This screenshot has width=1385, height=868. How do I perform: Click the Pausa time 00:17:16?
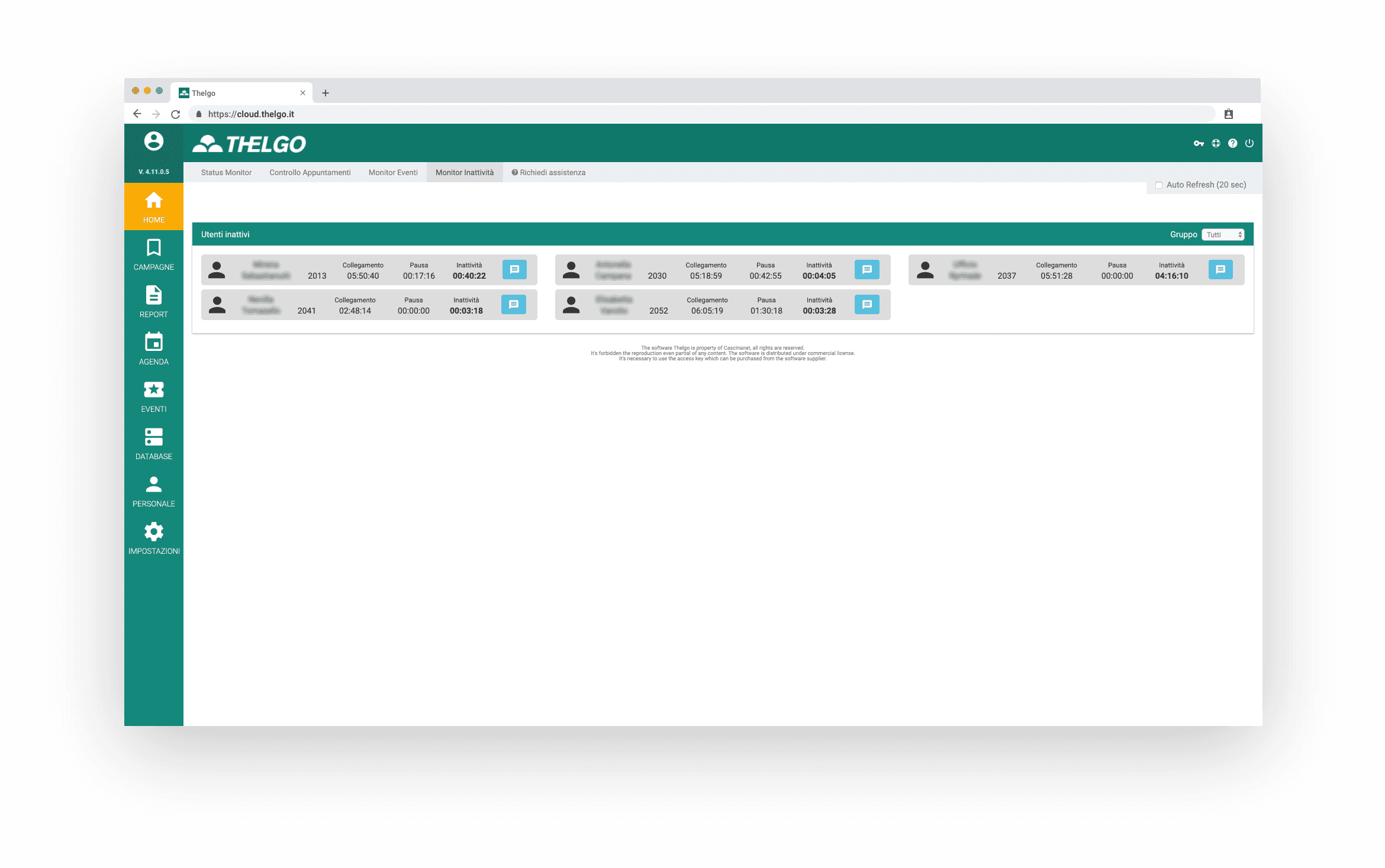[x=419, y=276]
